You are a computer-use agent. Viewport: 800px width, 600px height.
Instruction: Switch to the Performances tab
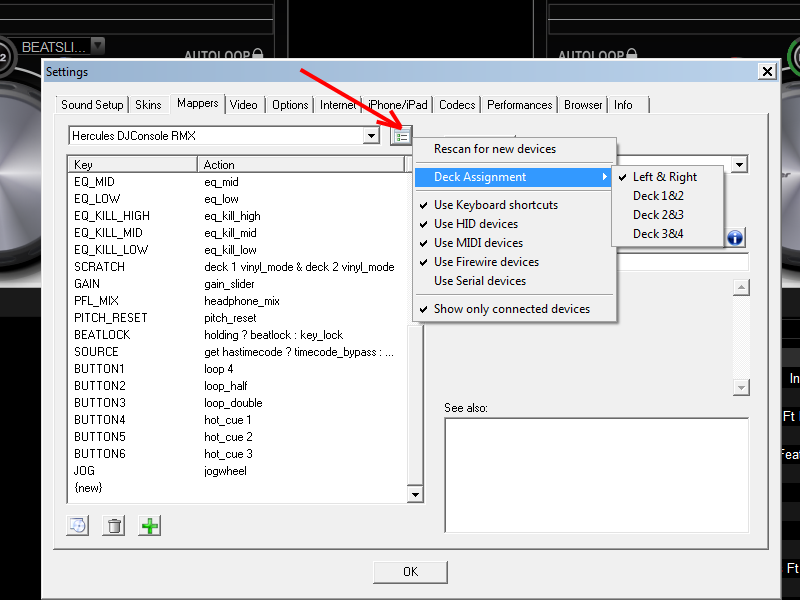[x=519, y=105]
